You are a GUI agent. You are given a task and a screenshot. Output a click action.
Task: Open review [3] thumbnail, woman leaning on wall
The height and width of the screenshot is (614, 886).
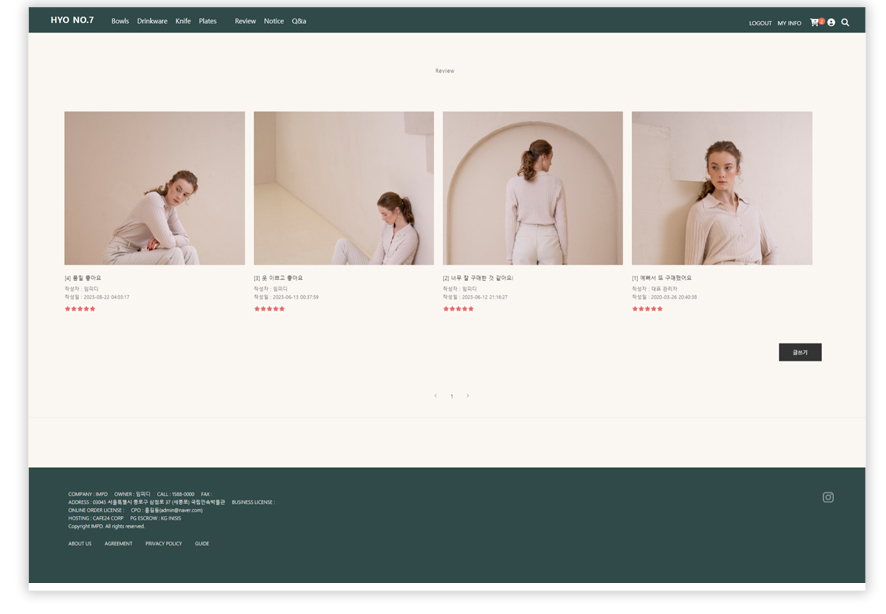coord(344,188)
